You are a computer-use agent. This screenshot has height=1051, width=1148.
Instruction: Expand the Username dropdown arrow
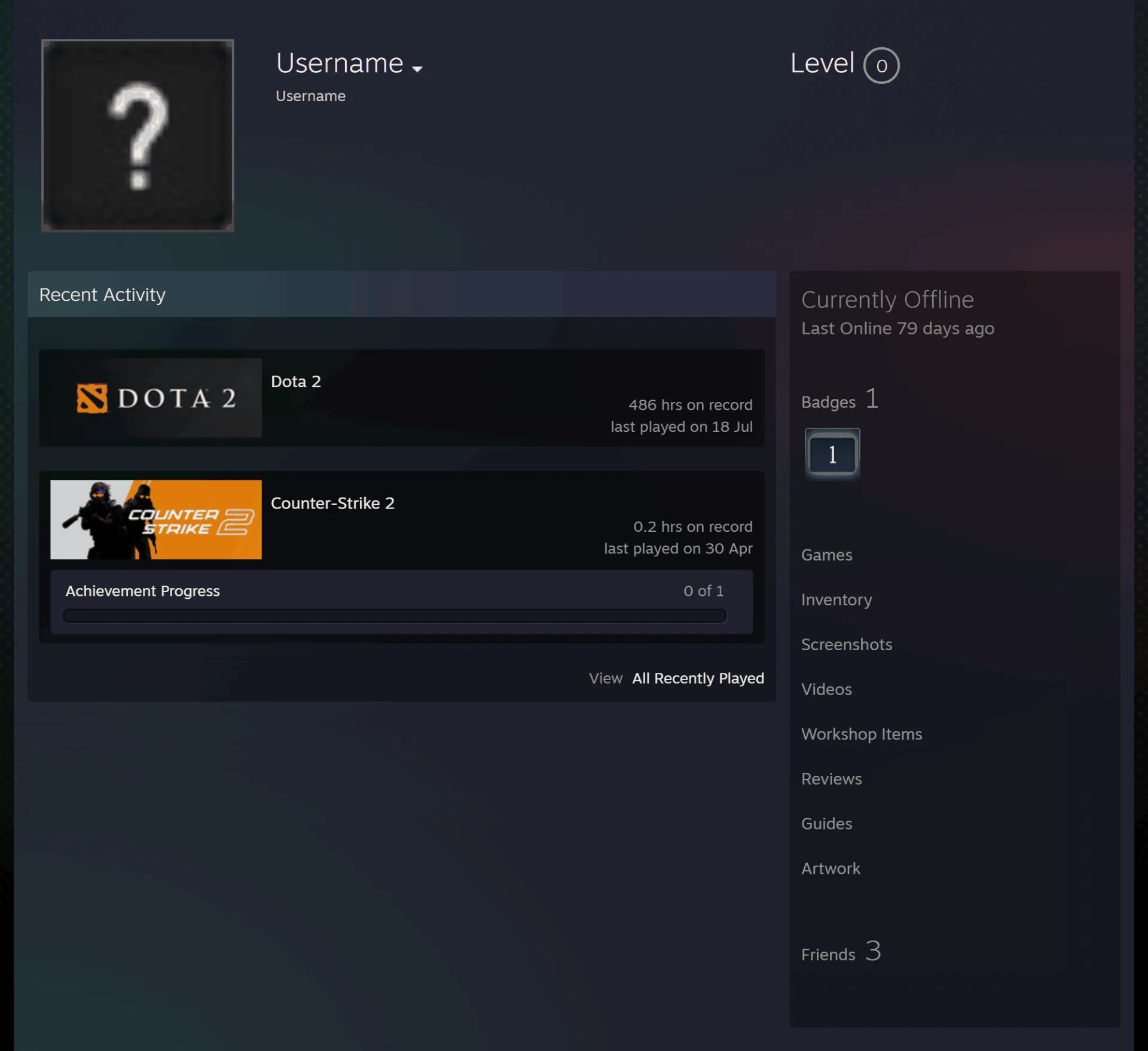417,69
